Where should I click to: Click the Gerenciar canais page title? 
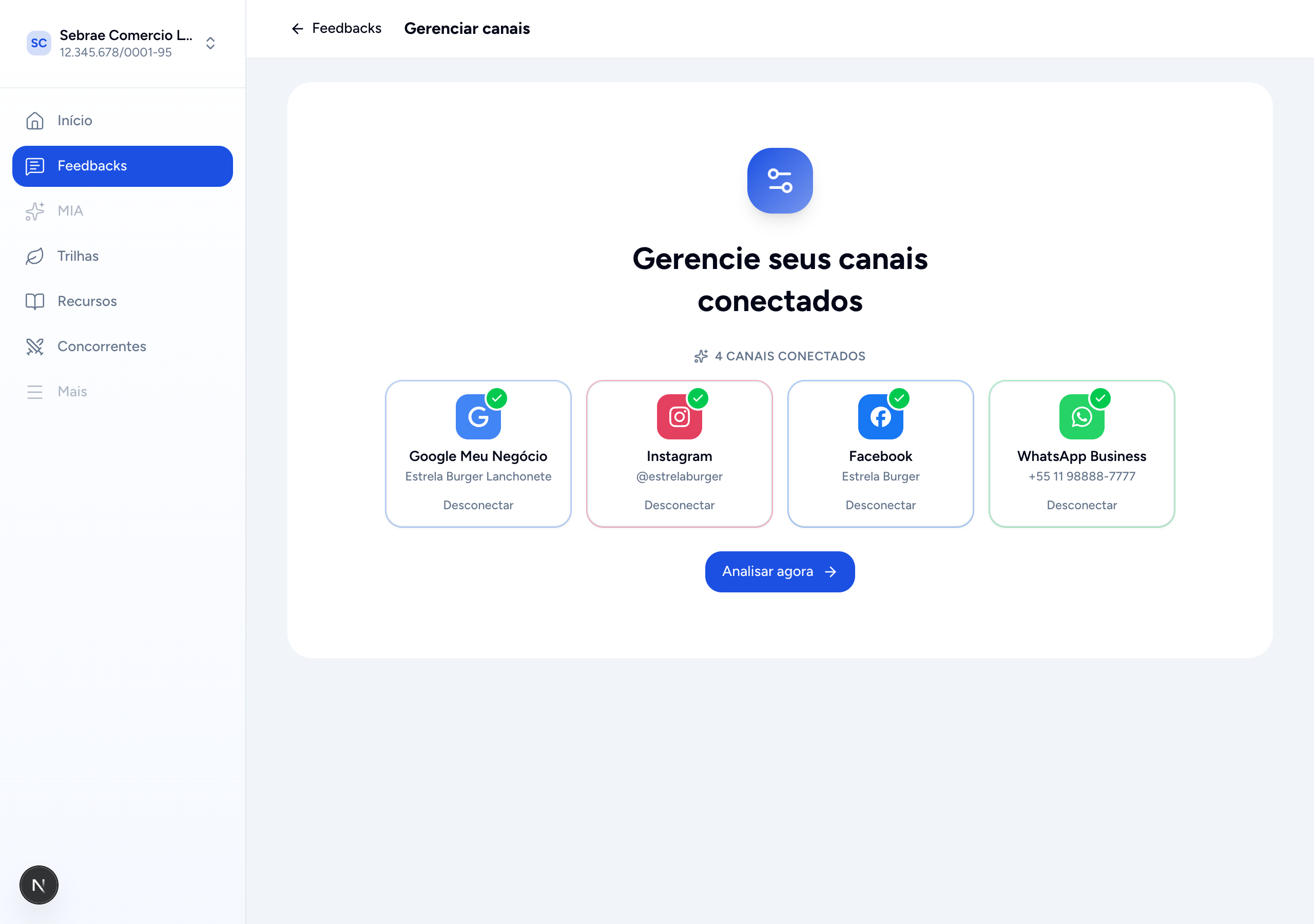[x=467, y=29]
